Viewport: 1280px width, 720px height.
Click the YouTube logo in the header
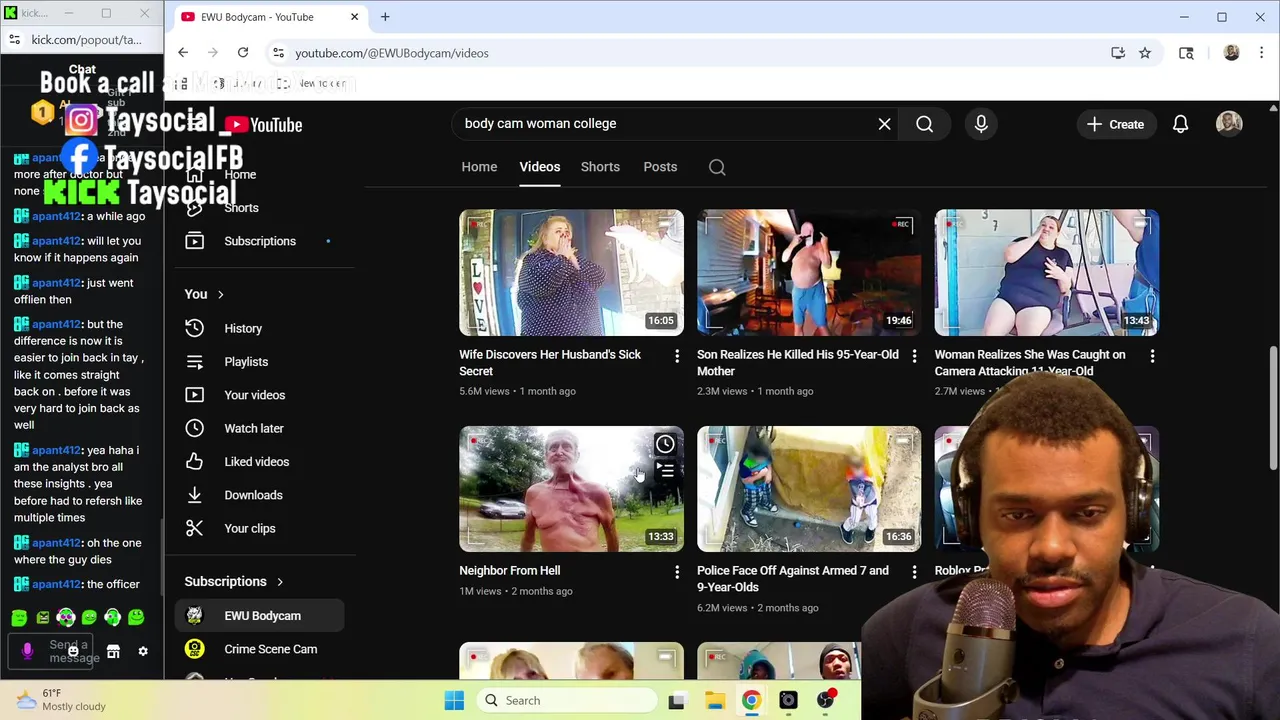(263, 125)
